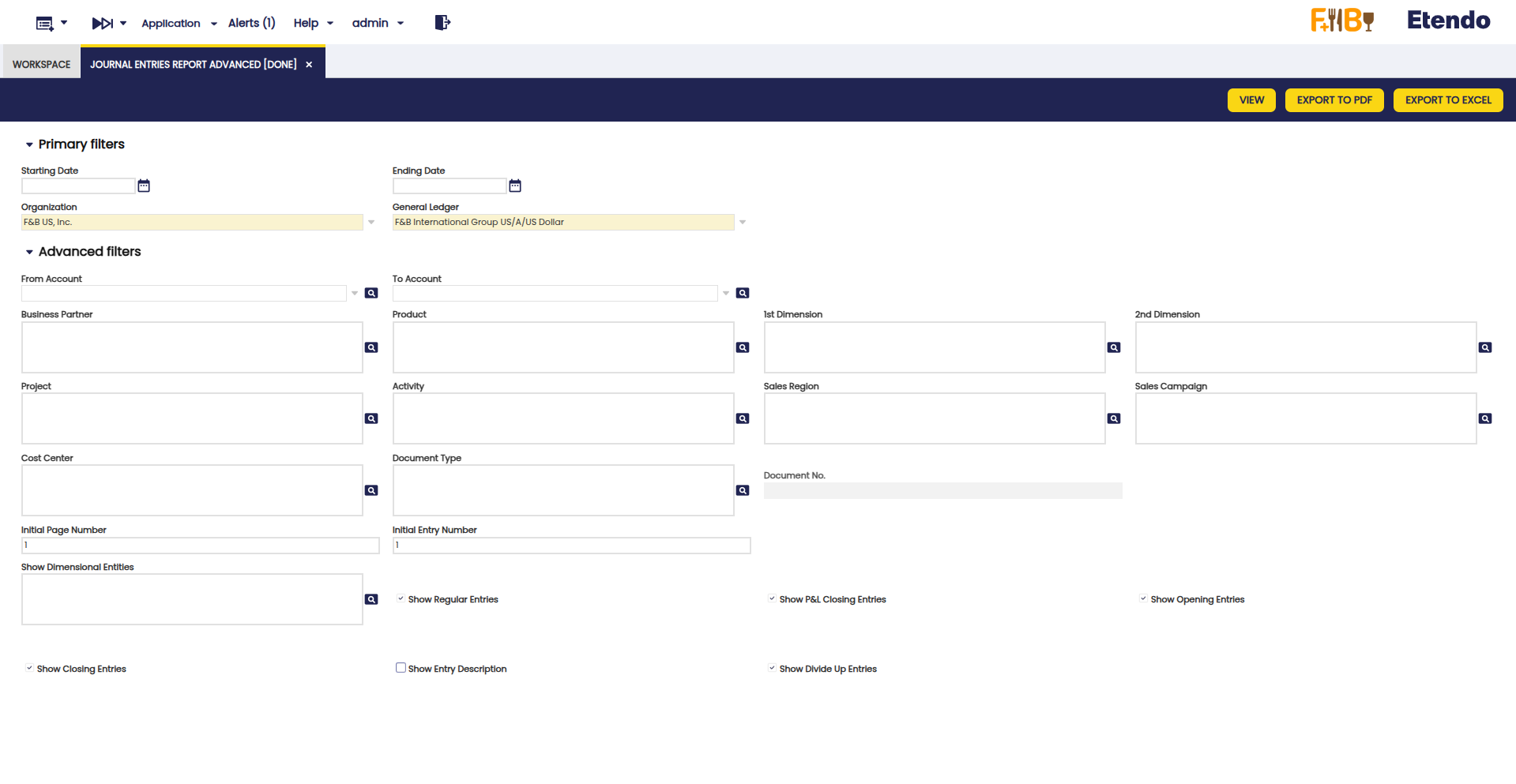Click the Export to PDF button

[1334, 100]
